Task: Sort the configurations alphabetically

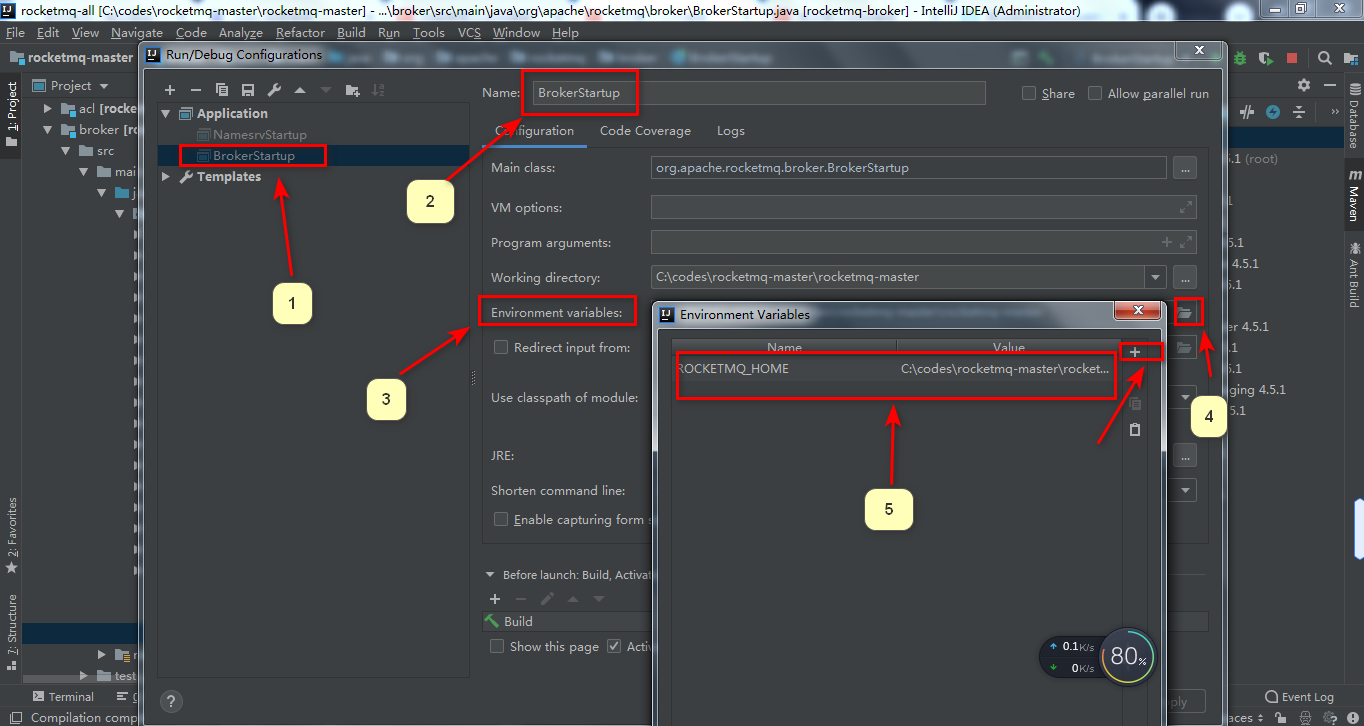Action: point(378,90)
